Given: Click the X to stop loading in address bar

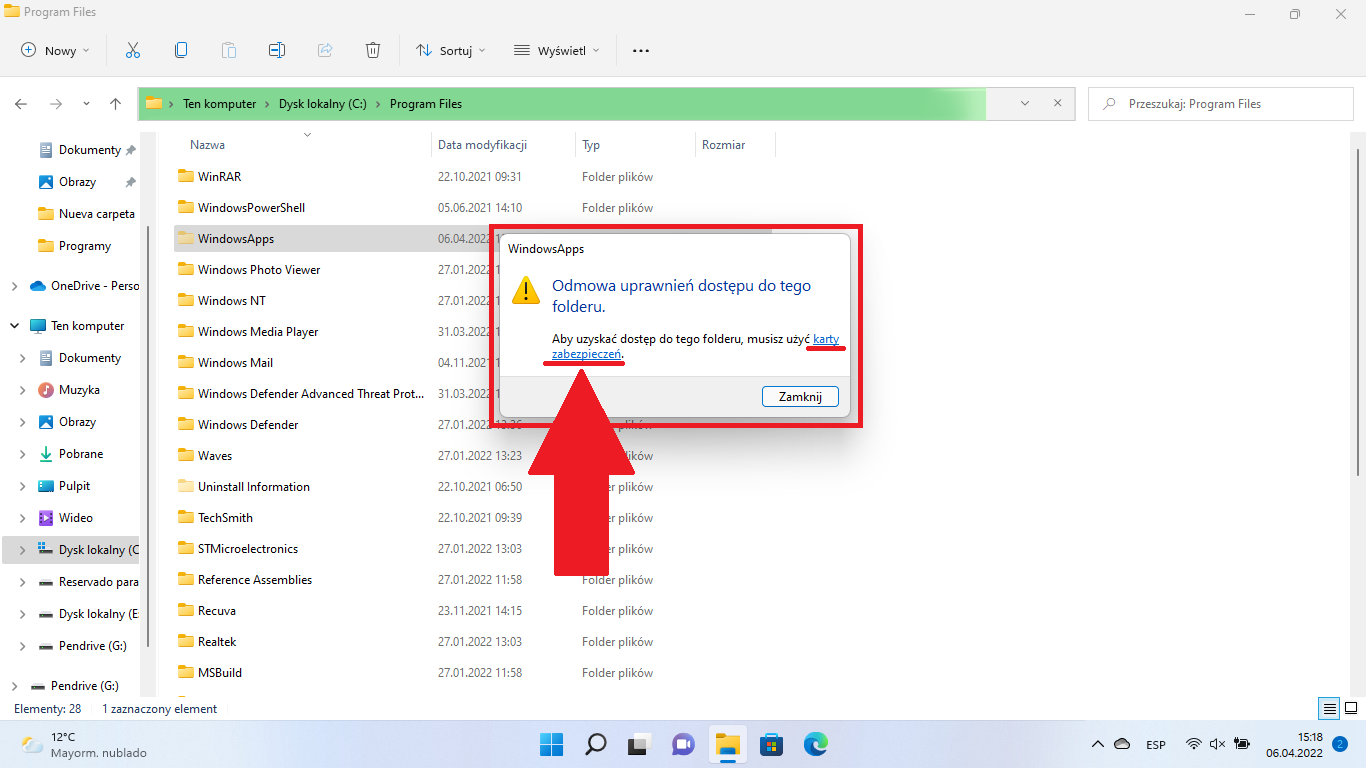Looking at the screenshot, I should pyautogui.click(x=1058, y=104).
